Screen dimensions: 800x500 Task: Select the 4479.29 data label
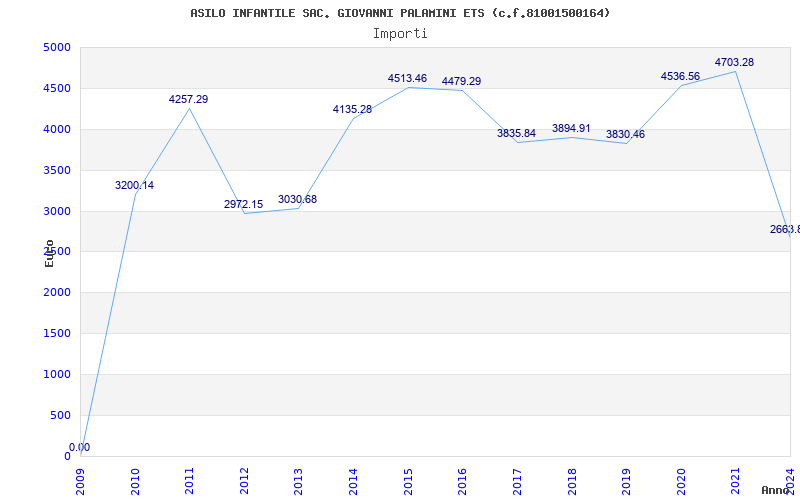(461, 81)
